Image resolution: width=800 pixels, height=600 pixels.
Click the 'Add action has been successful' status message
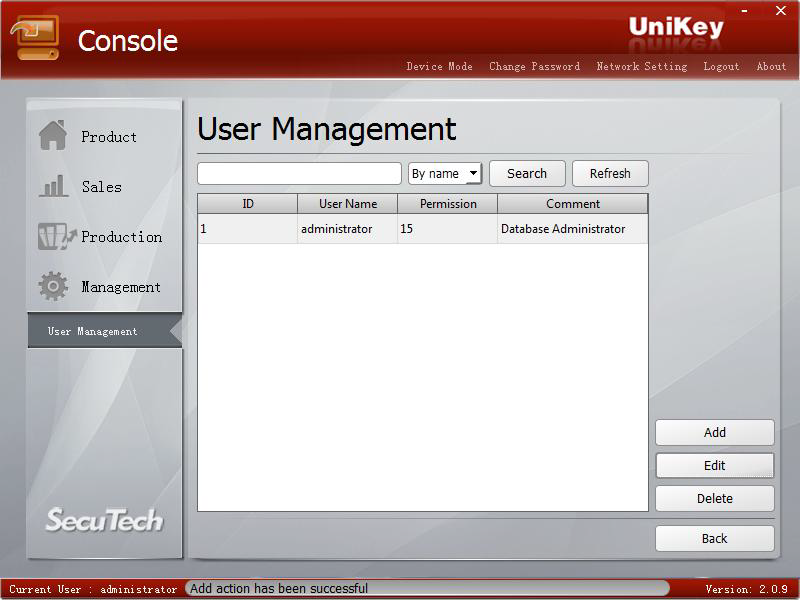pos(279,588)
